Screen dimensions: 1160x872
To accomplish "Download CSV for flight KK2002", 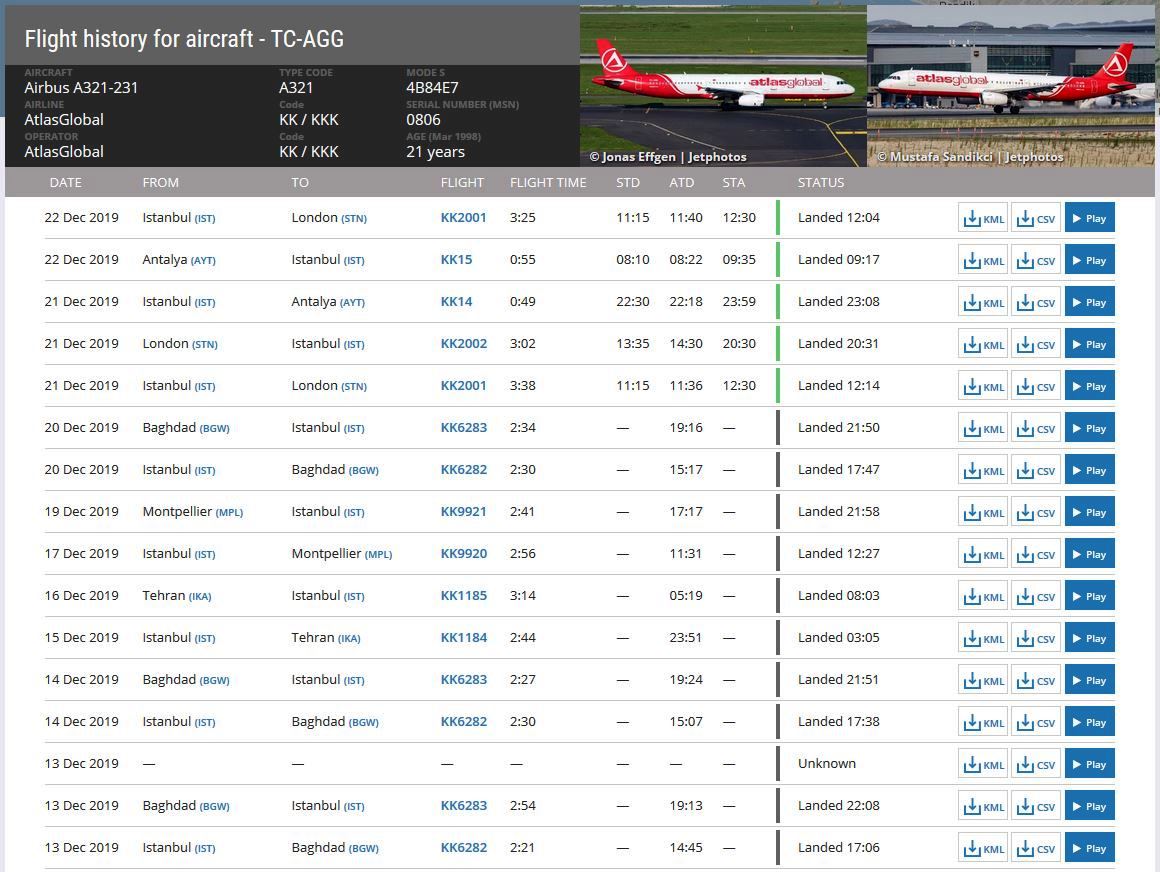I will [x=1036, y=344].
